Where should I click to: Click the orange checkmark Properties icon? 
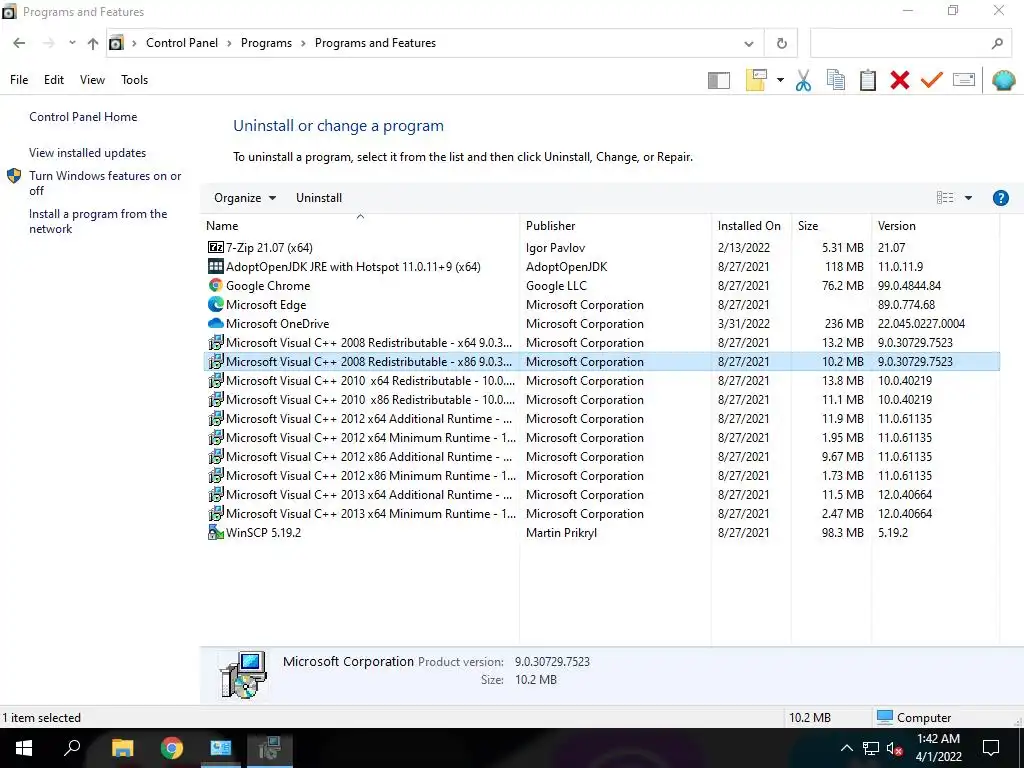(x=931, y=80)
